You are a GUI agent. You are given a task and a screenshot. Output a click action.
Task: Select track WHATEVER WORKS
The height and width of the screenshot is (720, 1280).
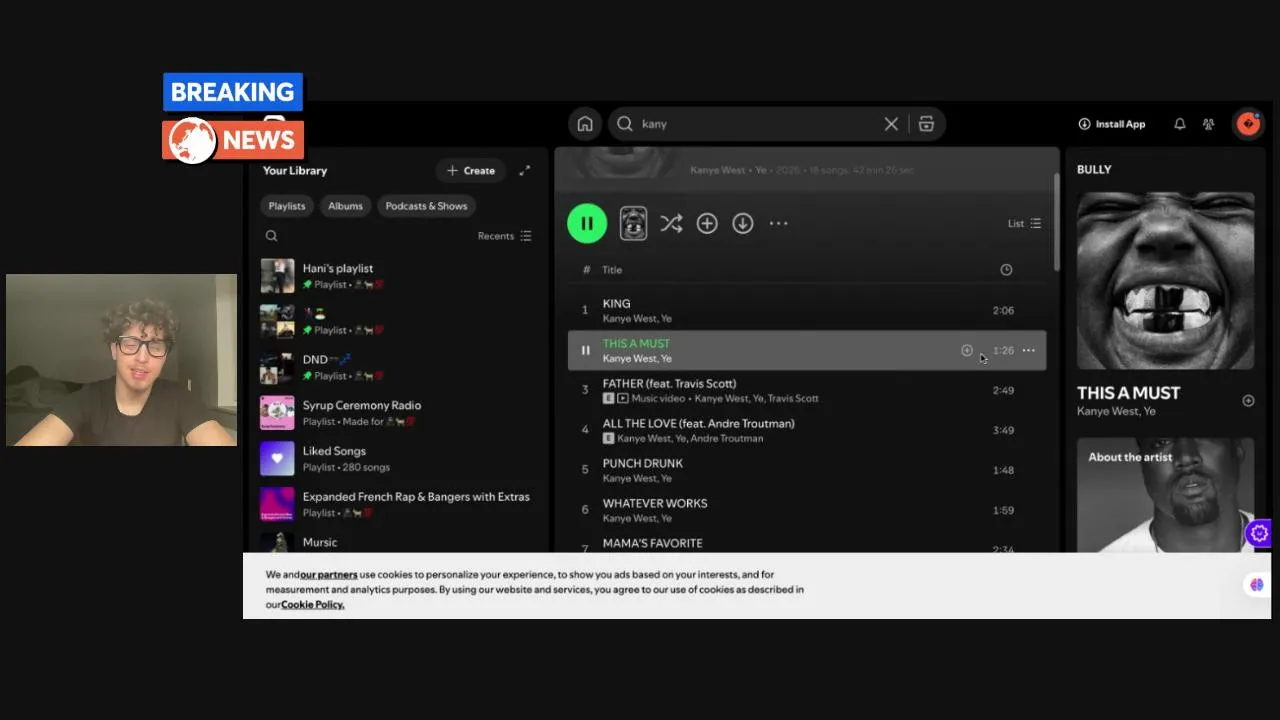[807, 510]
